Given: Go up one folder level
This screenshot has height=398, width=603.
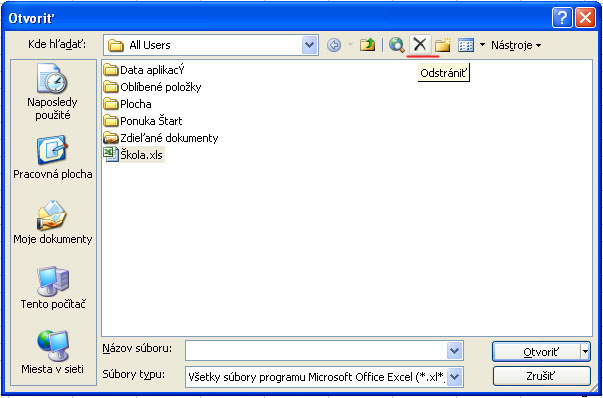Looking at the screenshot, I should (367, 45).
